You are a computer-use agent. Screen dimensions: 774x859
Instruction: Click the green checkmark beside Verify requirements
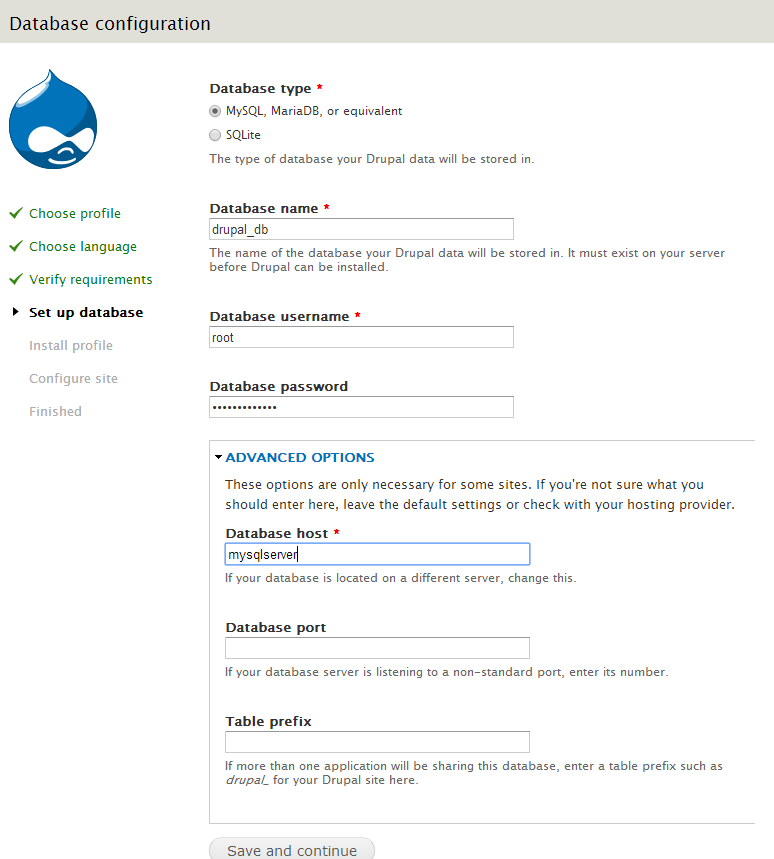click(x=16, y=279)
